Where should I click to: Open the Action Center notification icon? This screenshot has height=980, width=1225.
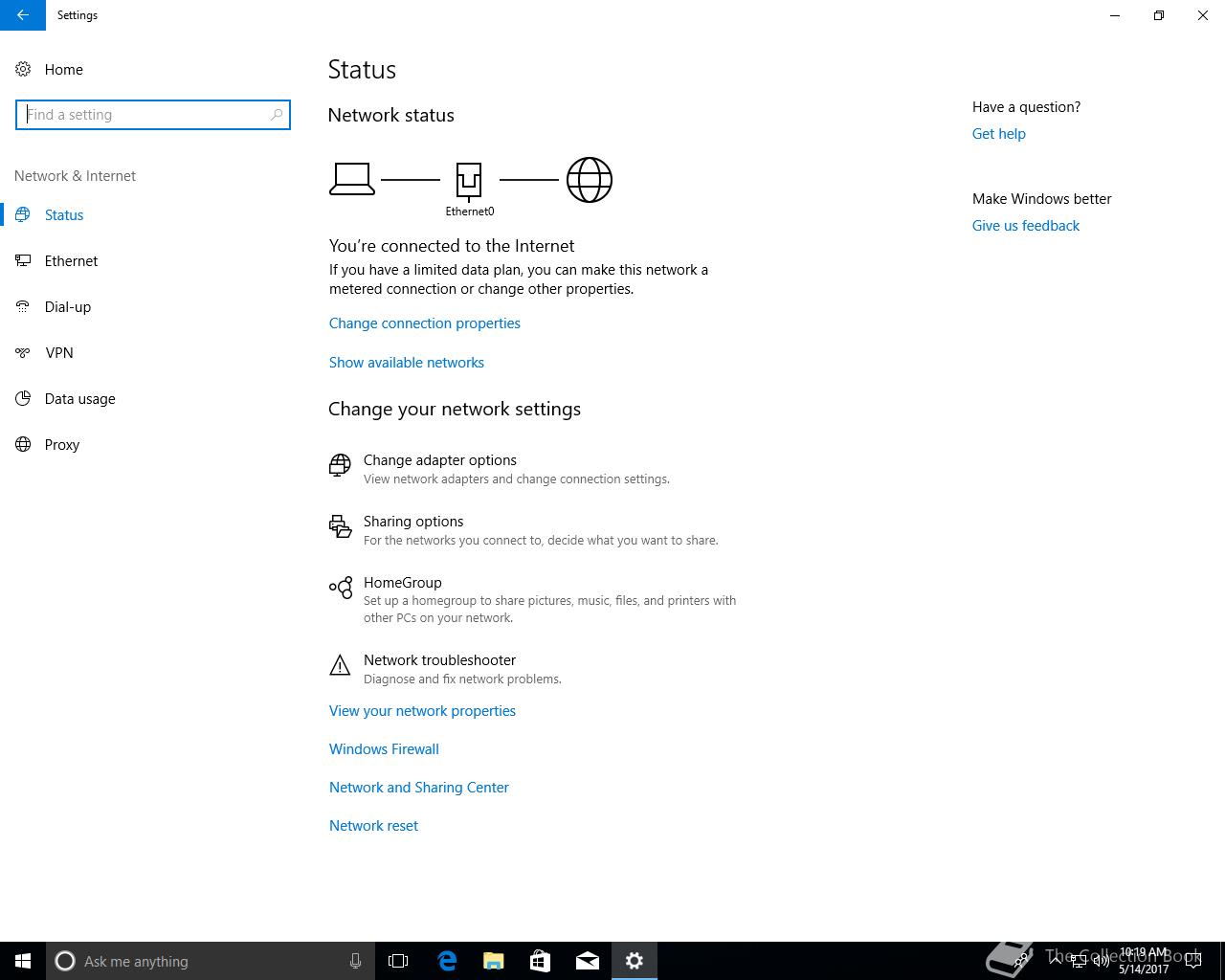pos(1193,961)
